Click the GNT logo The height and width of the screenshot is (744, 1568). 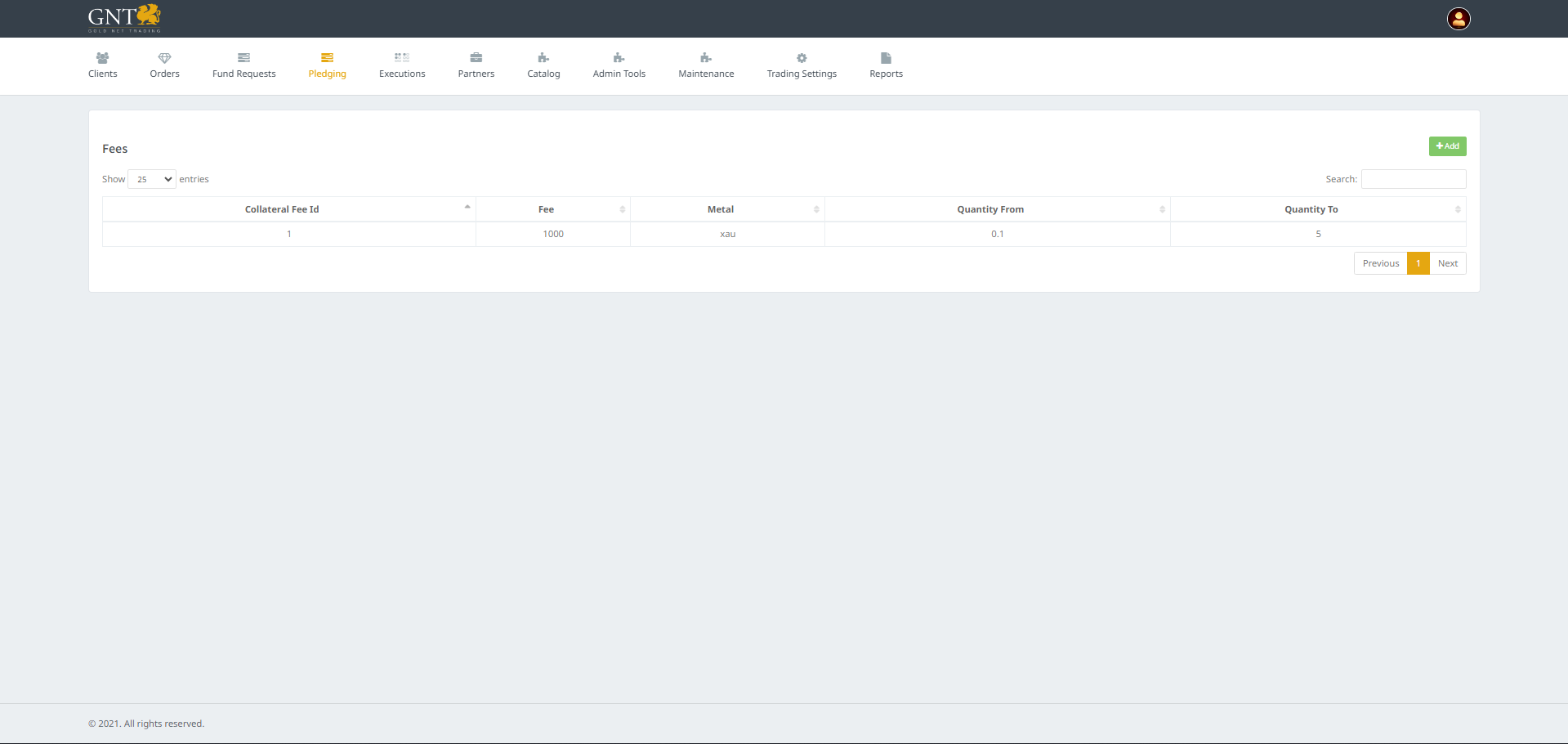[124, 18]
